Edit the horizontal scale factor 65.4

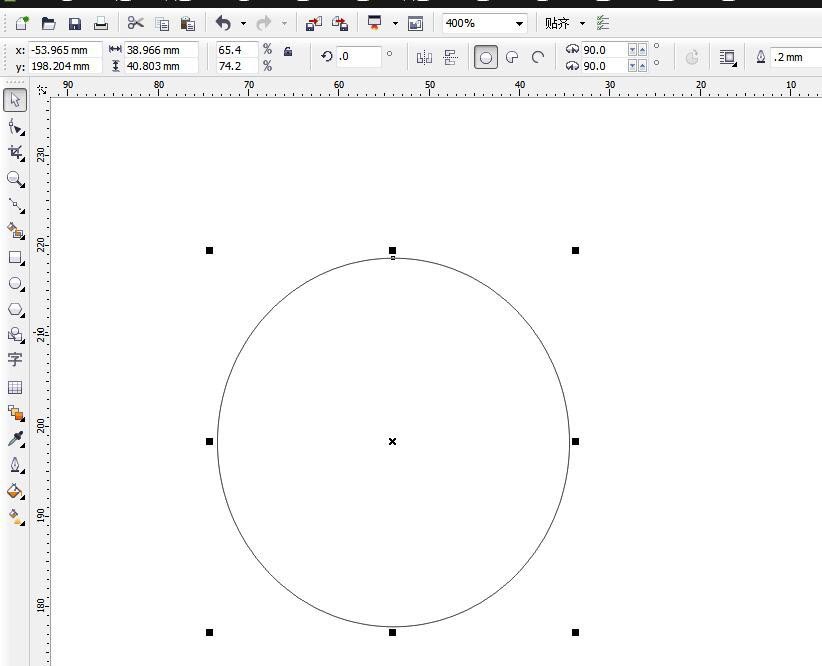click(237, 50)
